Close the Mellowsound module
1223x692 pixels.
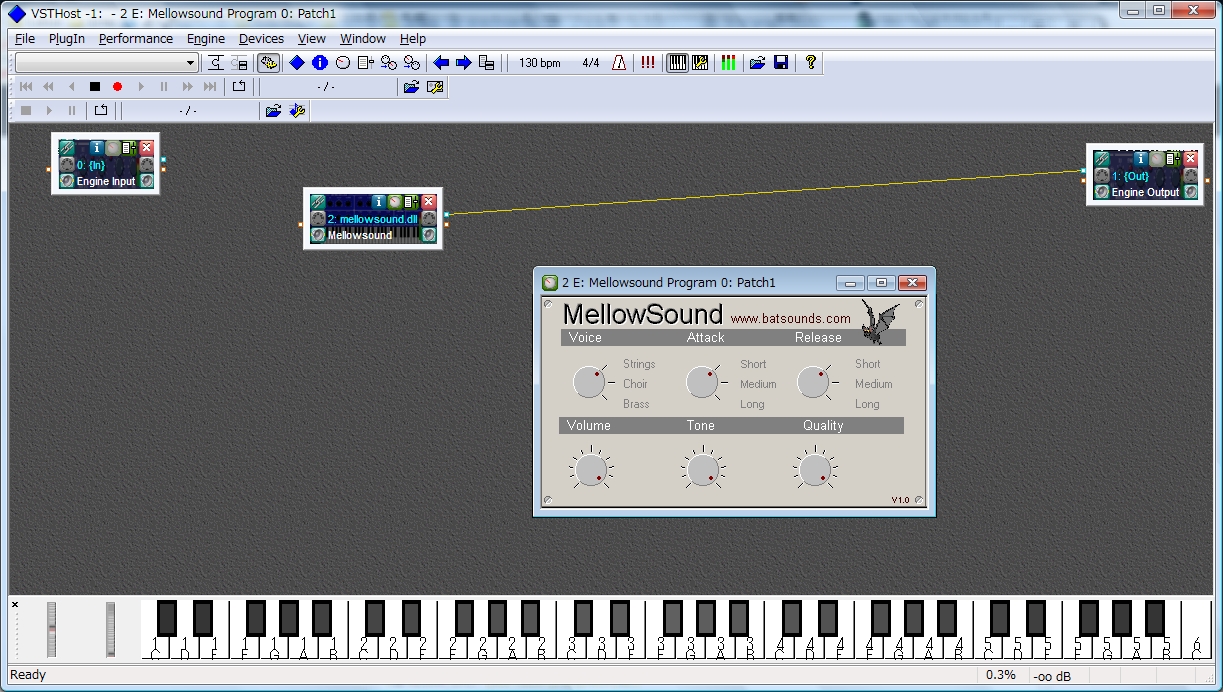click(429, 202)
